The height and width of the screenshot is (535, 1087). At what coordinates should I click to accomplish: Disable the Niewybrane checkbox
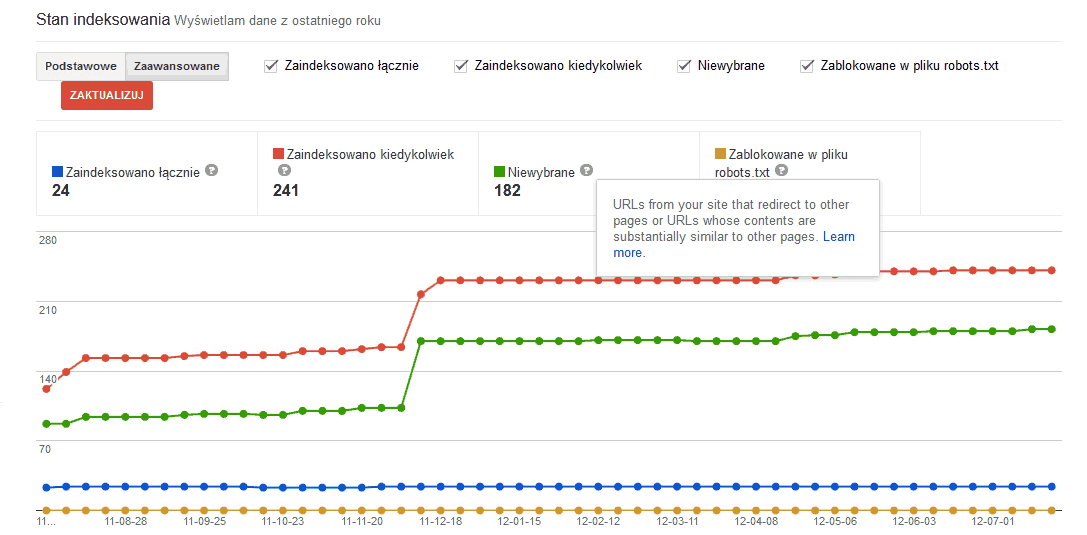pos(684,66)
